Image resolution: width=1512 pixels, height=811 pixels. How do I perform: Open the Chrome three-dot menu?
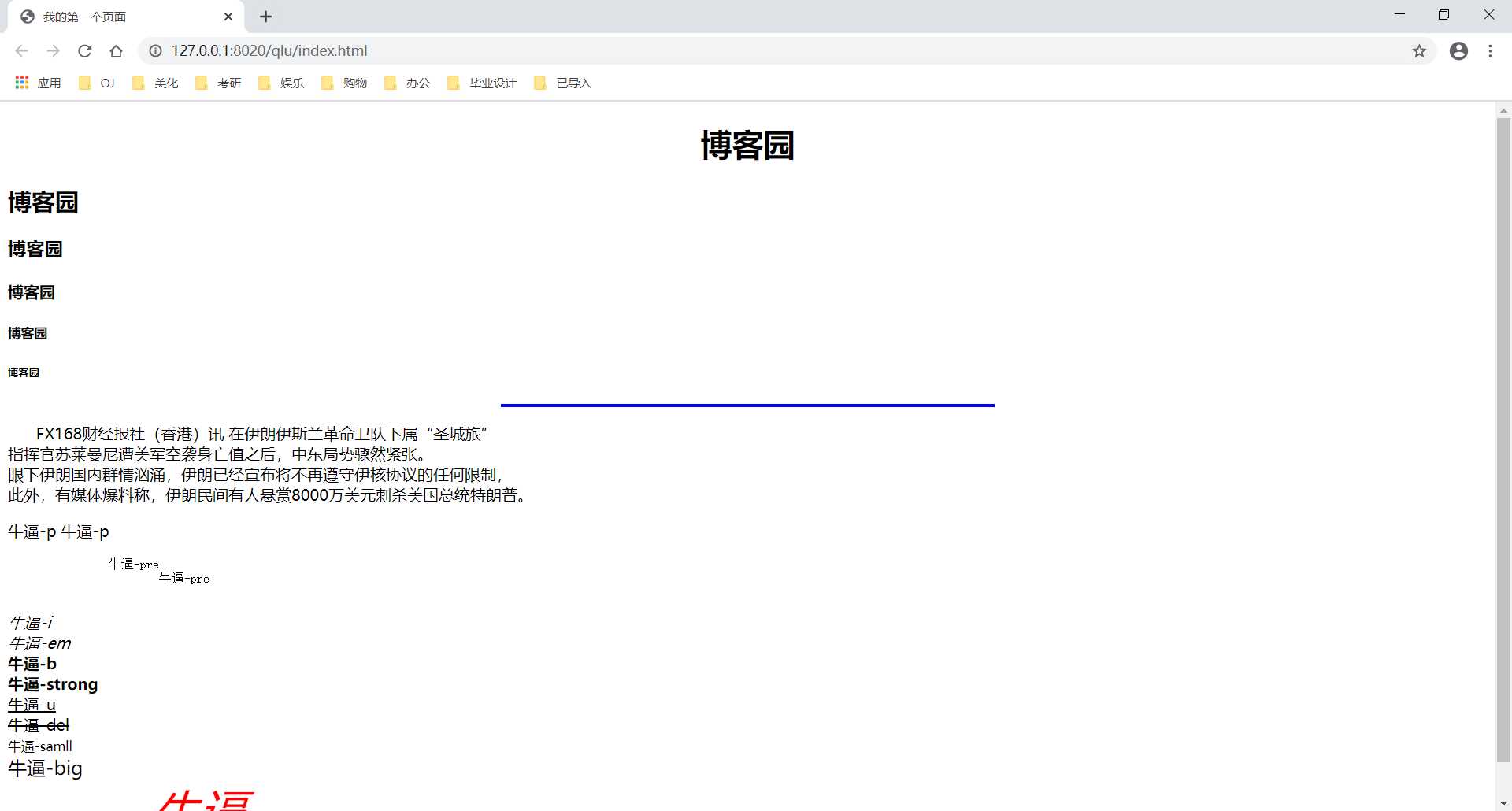pyautogui.click(x=1490, y=51)
